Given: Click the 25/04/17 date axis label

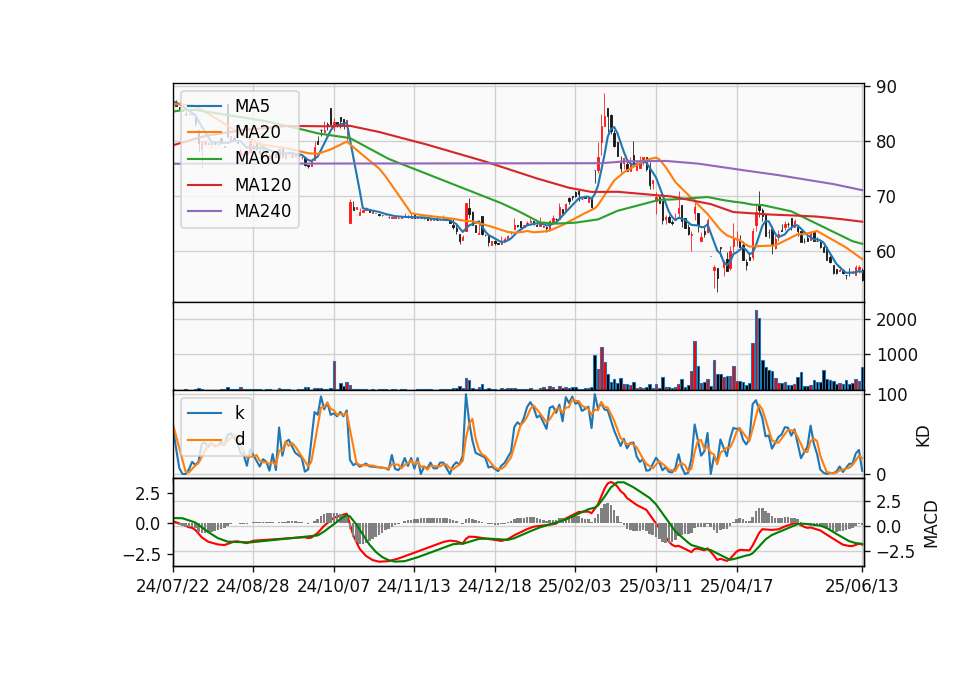Looking at the screenshot, I should [737, 586].
